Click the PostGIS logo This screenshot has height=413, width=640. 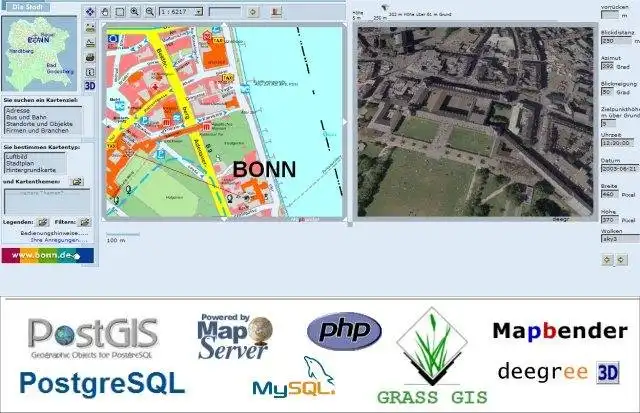93,338
